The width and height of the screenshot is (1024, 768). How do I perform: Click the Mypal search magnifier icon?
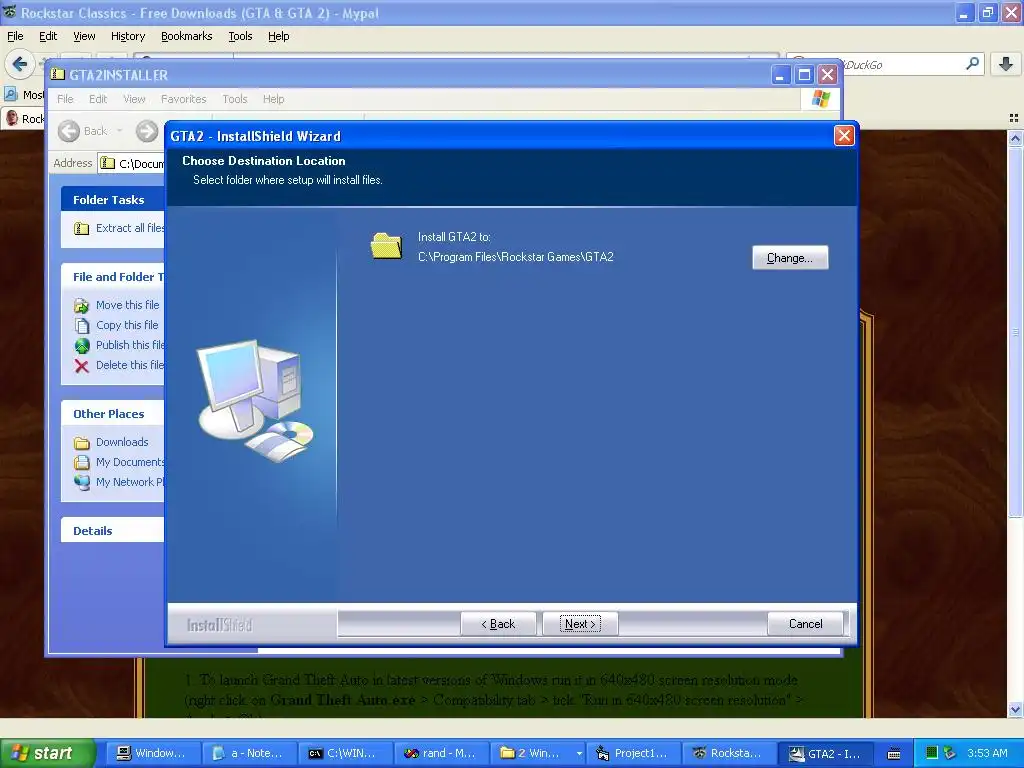972,63
